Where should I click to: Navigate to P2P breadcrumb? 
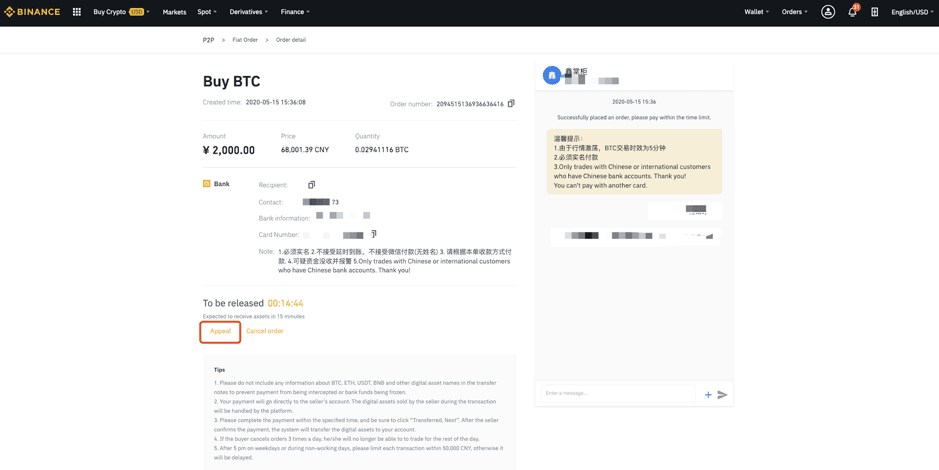pos(208,40)
